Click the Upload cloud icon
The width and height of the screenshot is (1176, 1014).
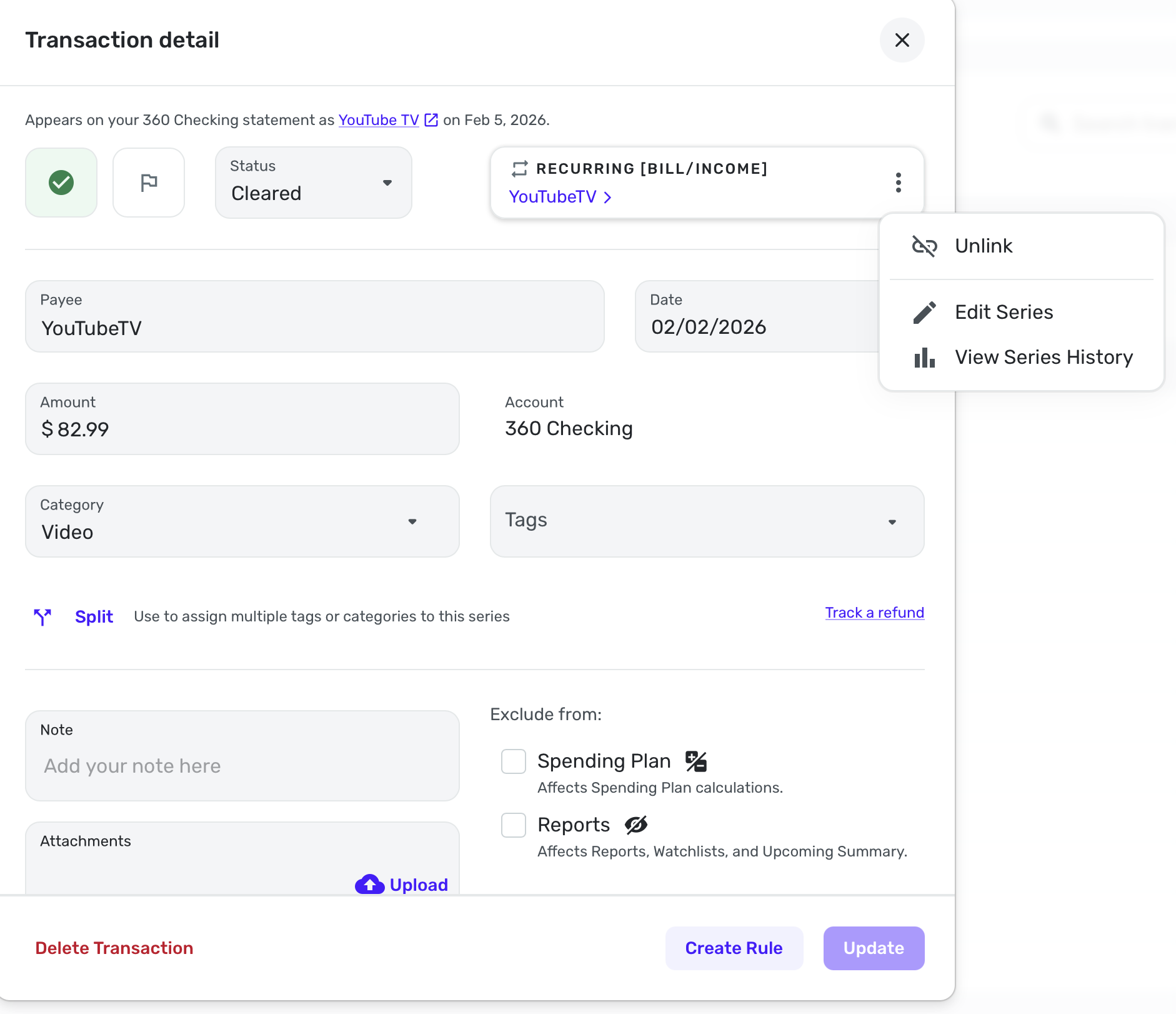[370, 884]
